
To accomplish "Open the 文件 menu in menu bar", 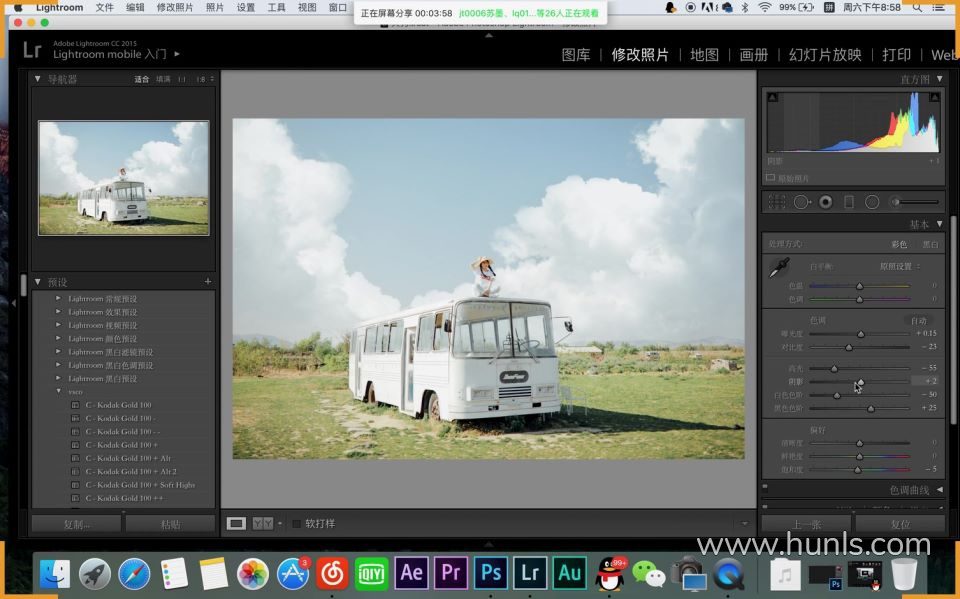I will 105,7.
